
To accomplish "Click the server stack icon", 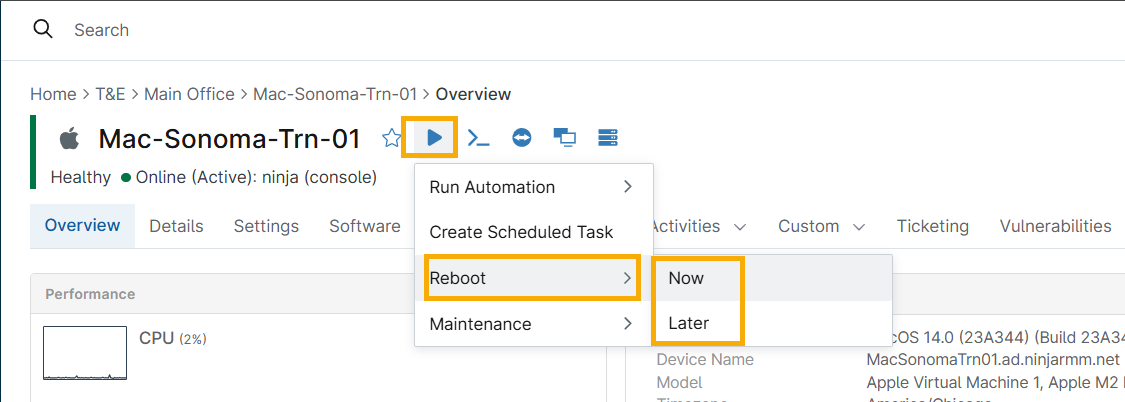I will 607,138.
